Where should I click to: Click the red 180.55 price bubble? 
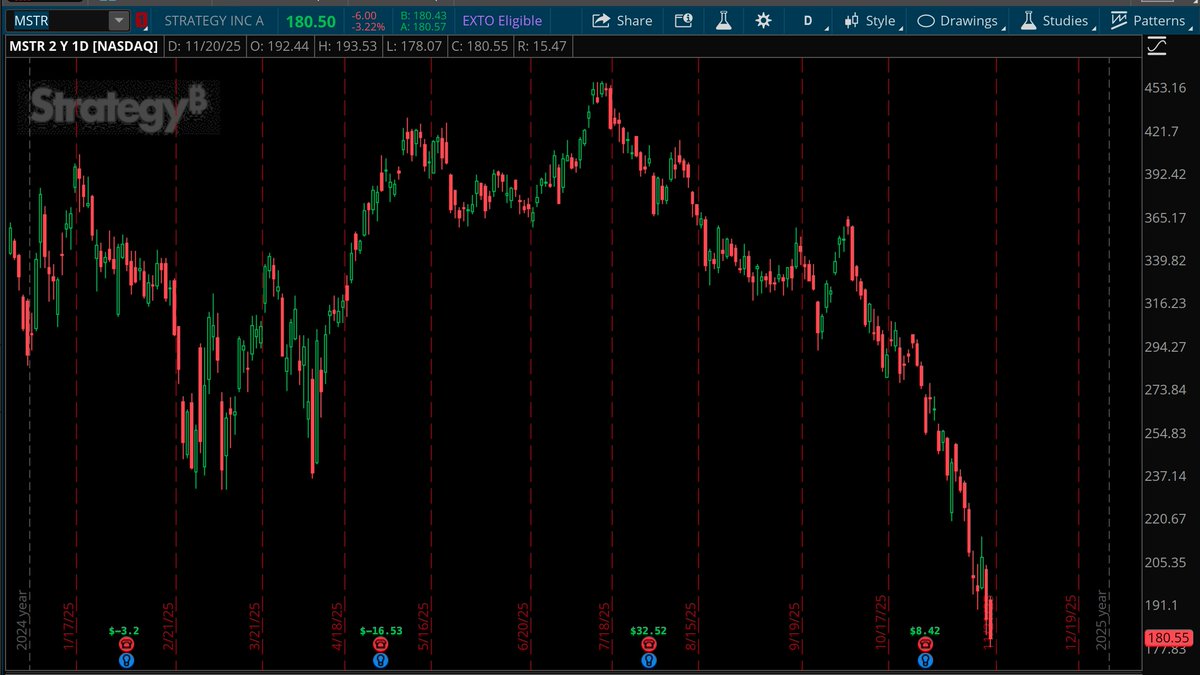point(1166,637)
